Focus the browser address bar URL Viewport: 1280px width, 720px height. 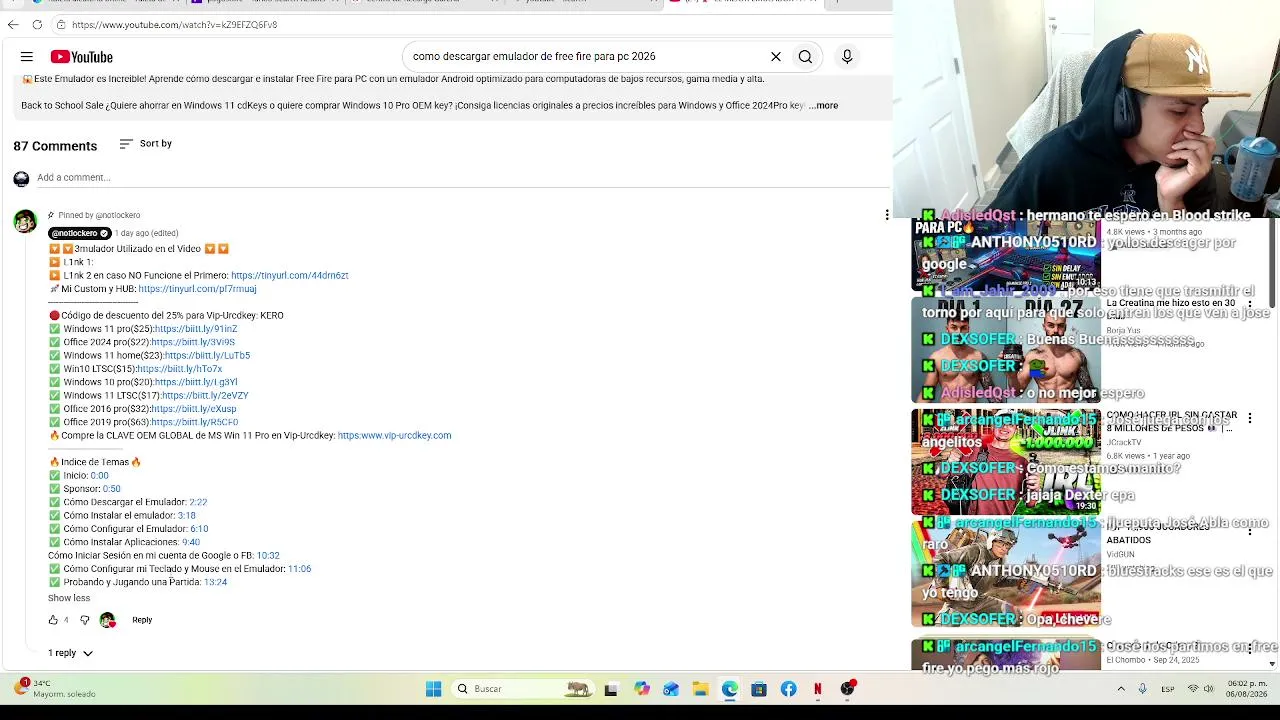click(174, 24)
